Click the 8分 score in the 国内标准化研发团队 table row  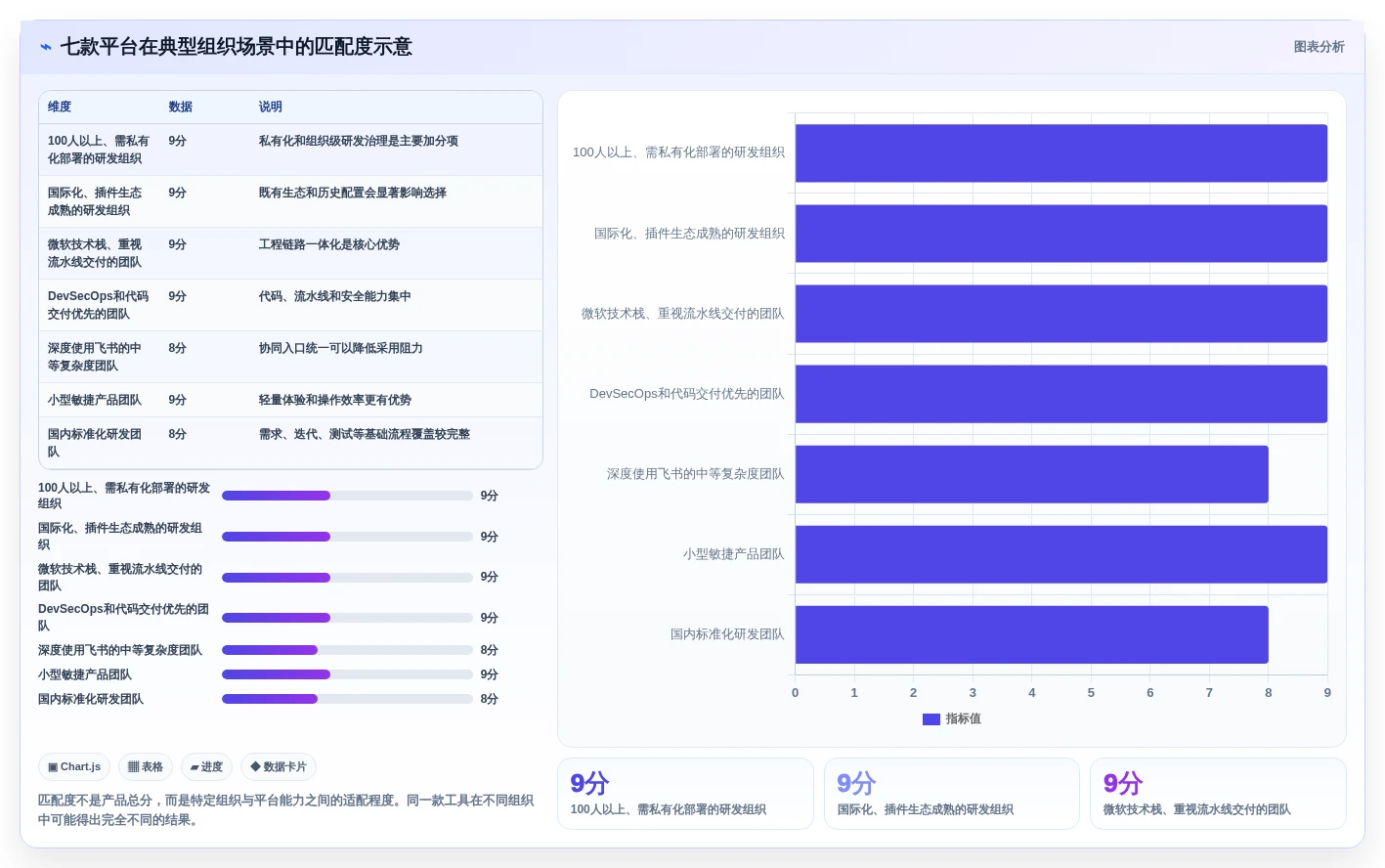tap(177, 434)
